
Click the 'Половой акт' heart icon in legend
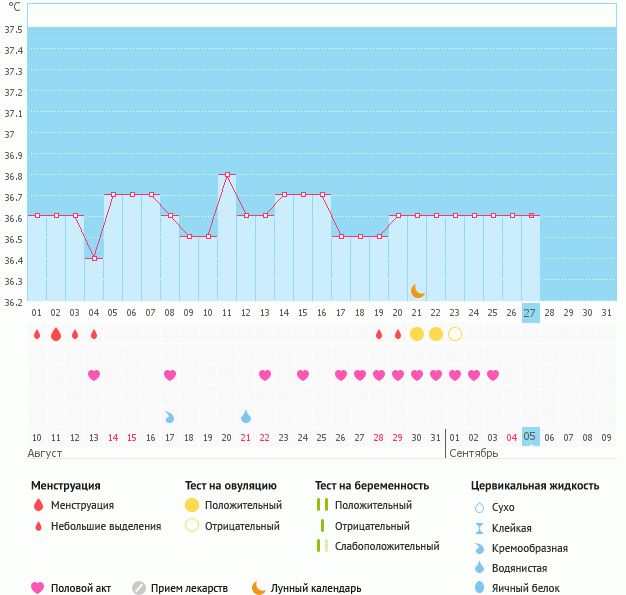coord(38,588)
